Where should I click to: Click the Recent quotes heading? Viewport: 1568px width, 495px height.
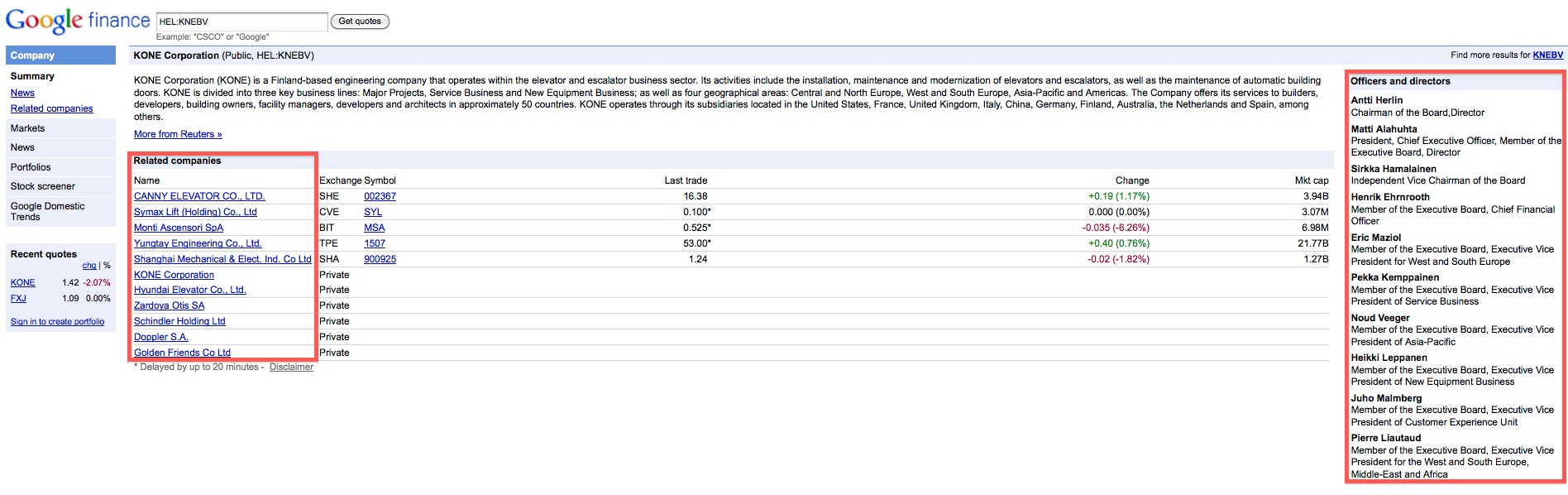pyautogui.click(x=43, y=254)
